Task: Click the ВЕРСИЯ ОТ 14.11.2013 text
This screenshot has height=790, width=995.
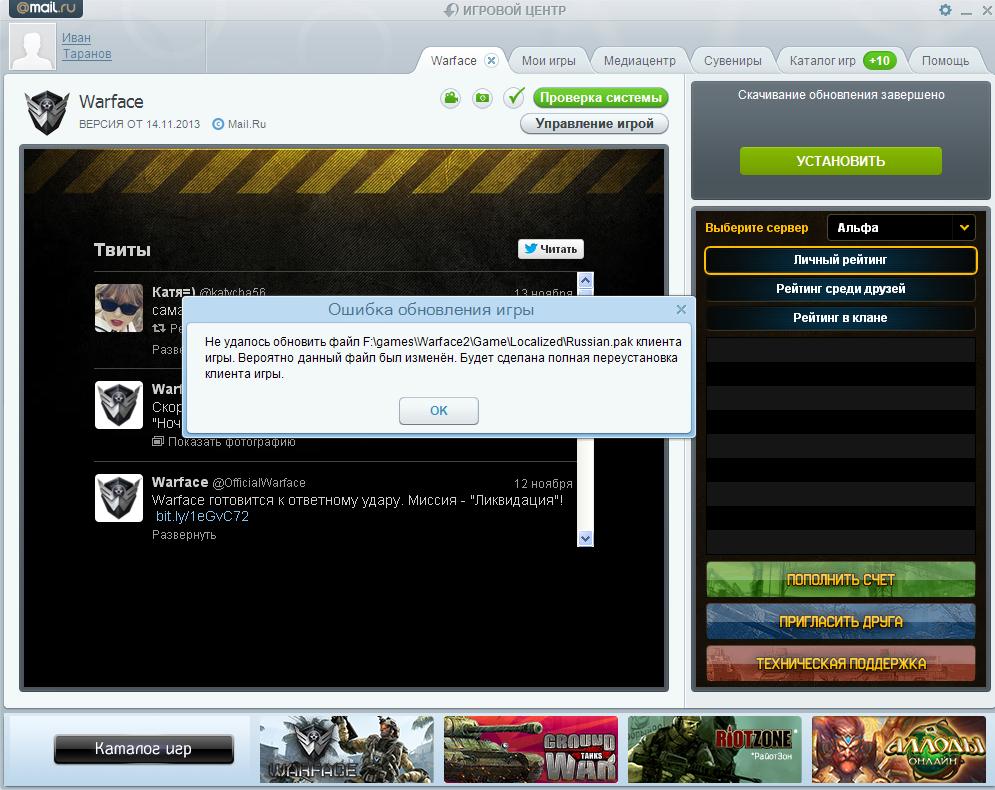Action: [139, 124]
